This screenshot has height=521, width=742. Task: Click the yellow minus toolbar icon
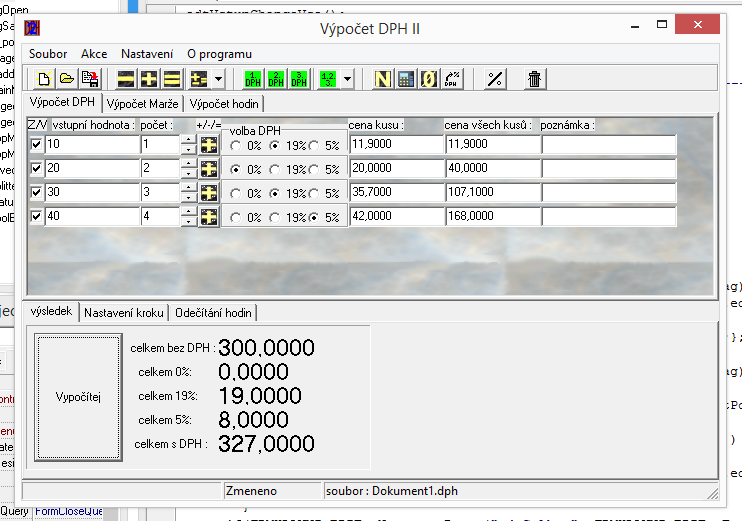point(126,79)
